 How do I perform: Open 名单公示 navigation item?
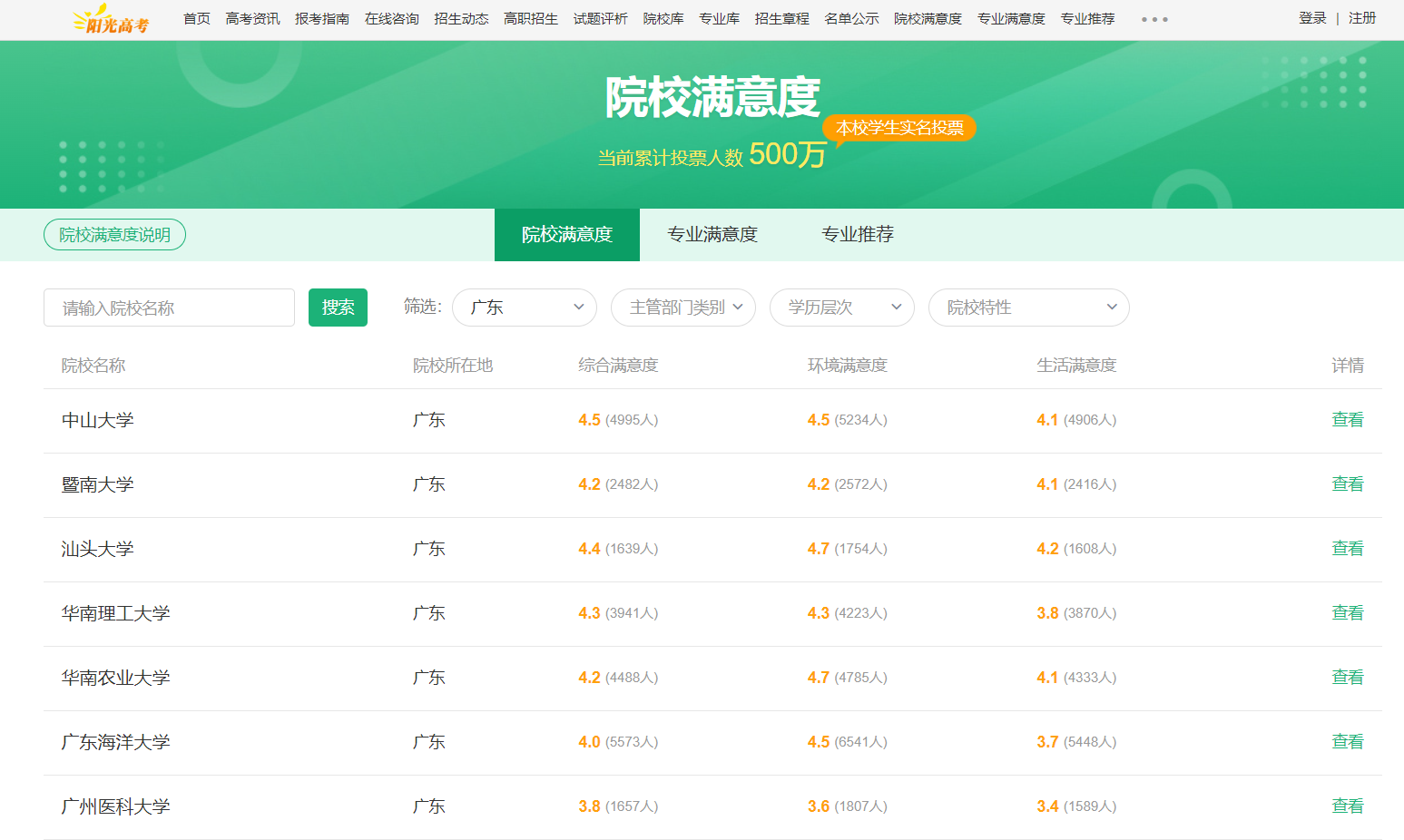click(x=851, y=19)
